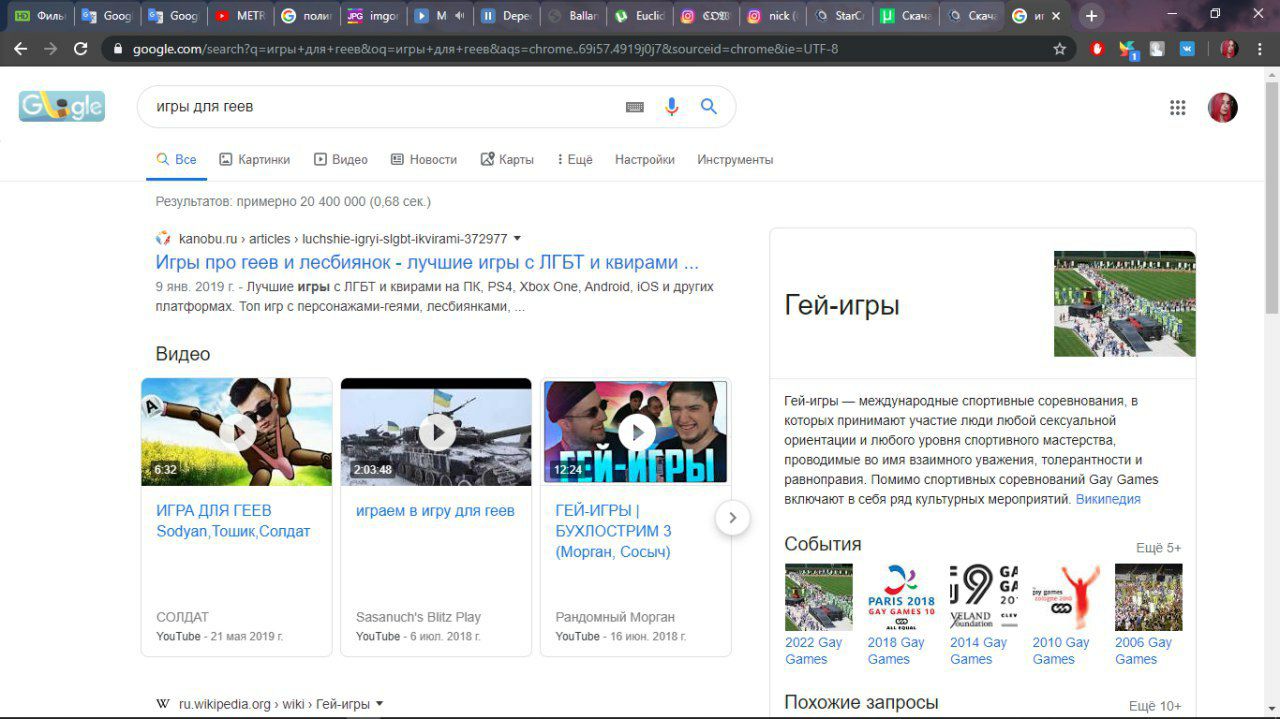Switch to the Depe tab
This screenshot has width=1280, height=719.
505,16
